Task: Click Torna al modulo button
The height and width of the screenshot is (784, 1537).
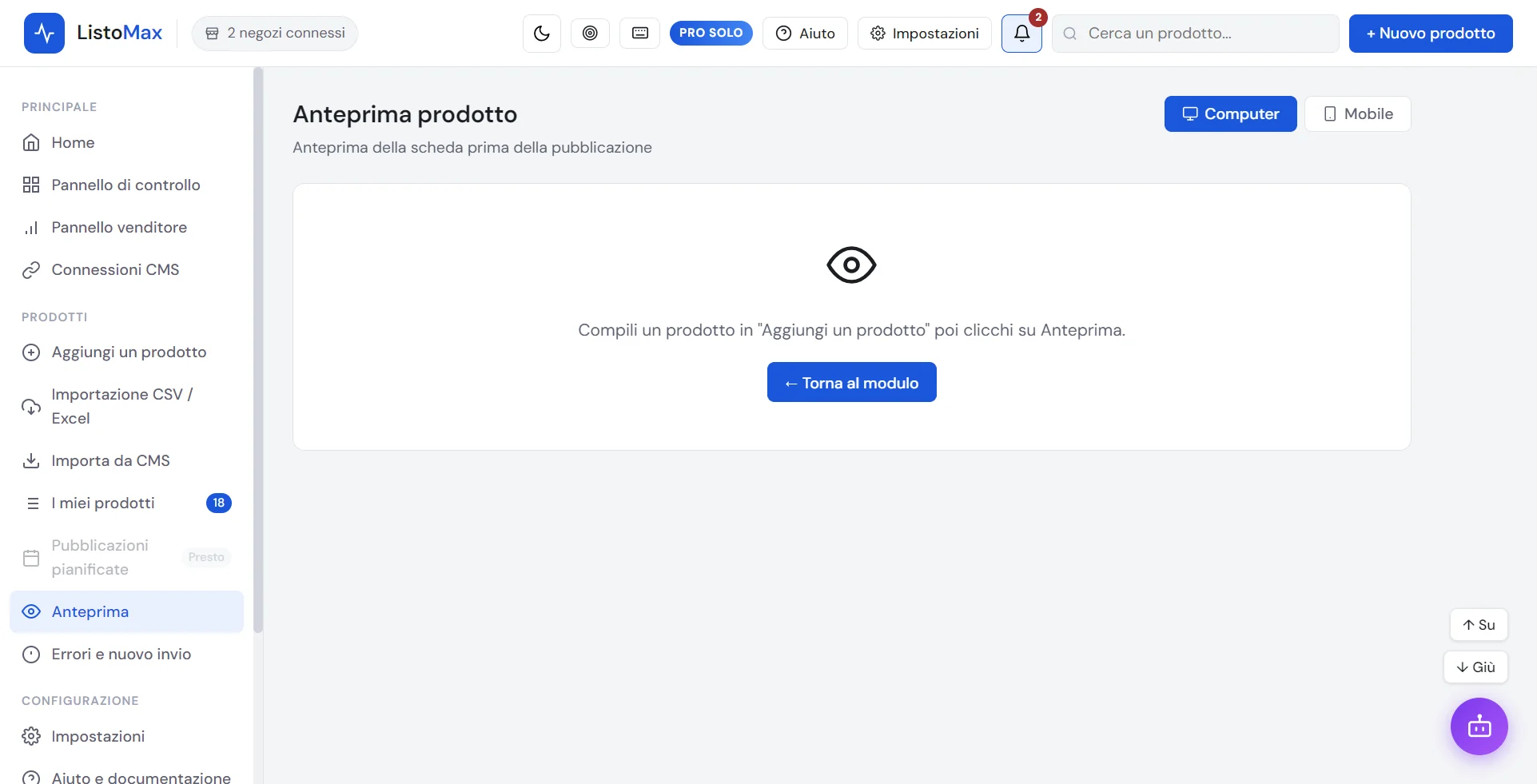Action: [851, 382]
